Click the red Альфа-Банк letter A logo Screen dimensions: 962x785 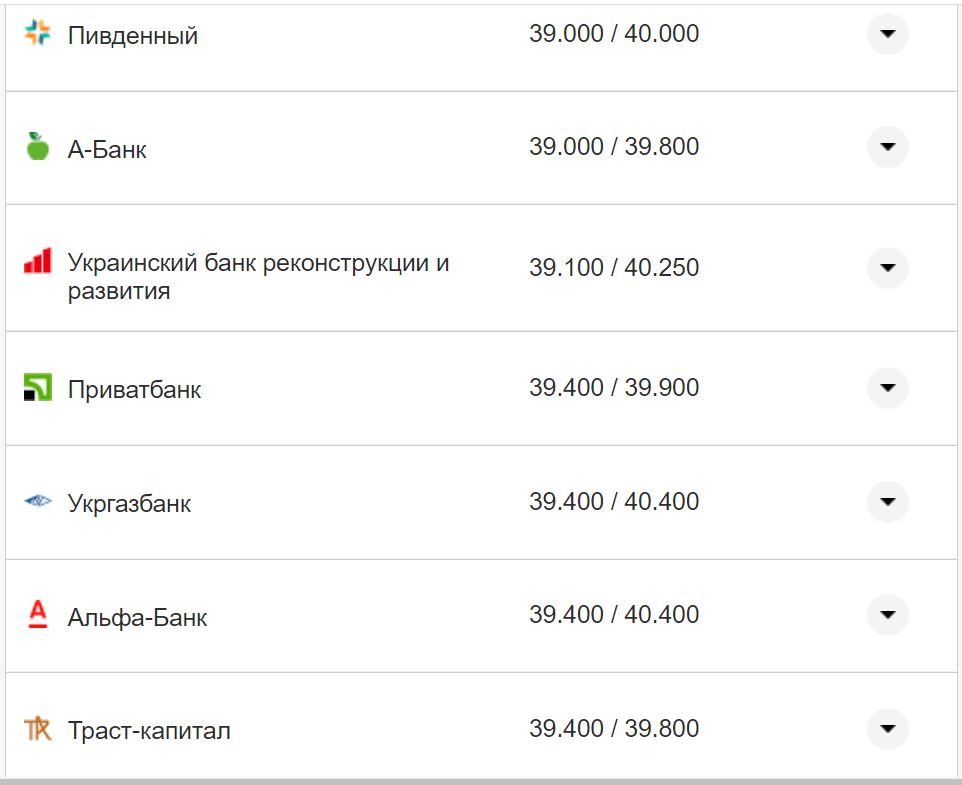click(37, 615)
